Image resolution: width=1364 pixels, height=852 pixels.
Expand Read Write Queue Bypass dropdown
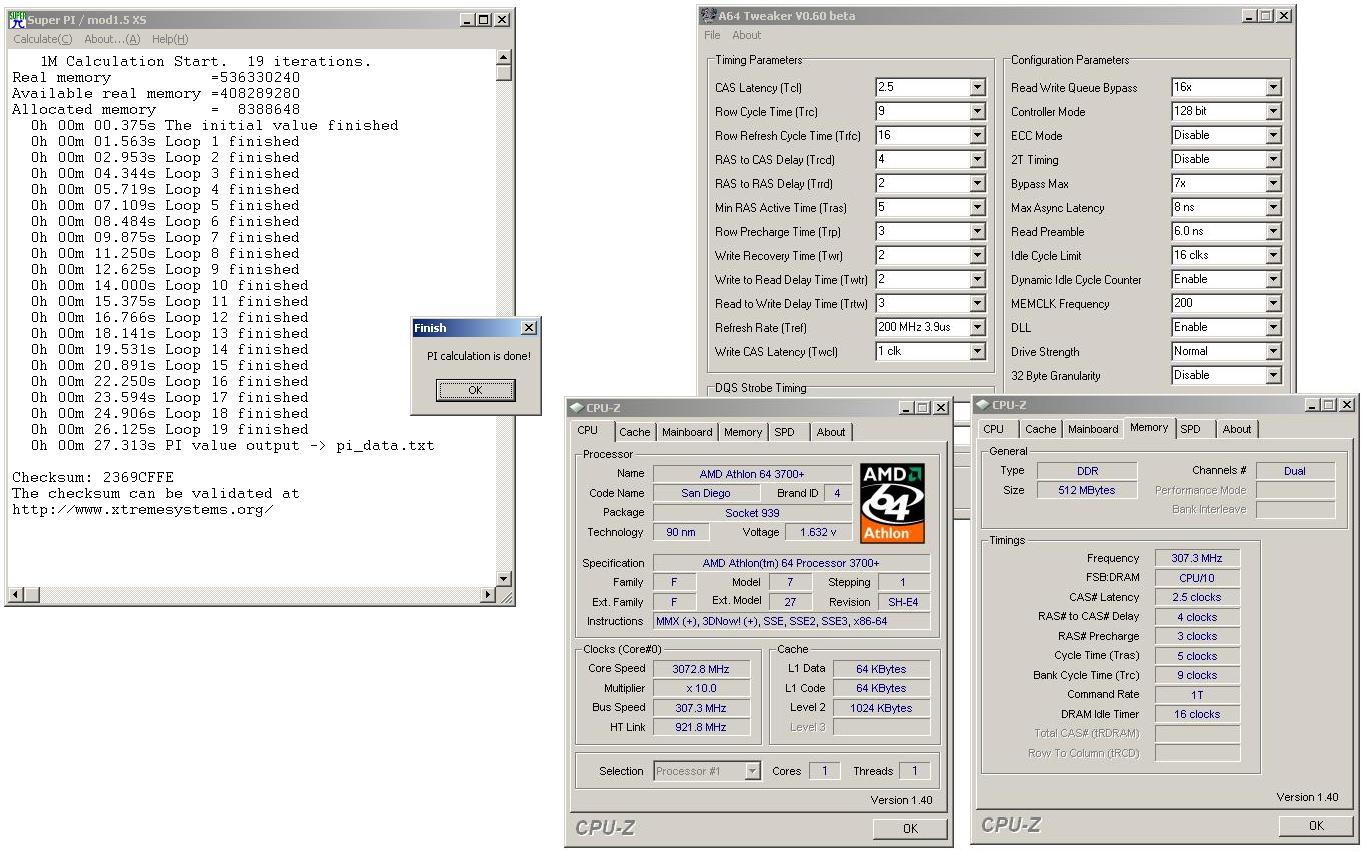click(x=1273, y=88)
